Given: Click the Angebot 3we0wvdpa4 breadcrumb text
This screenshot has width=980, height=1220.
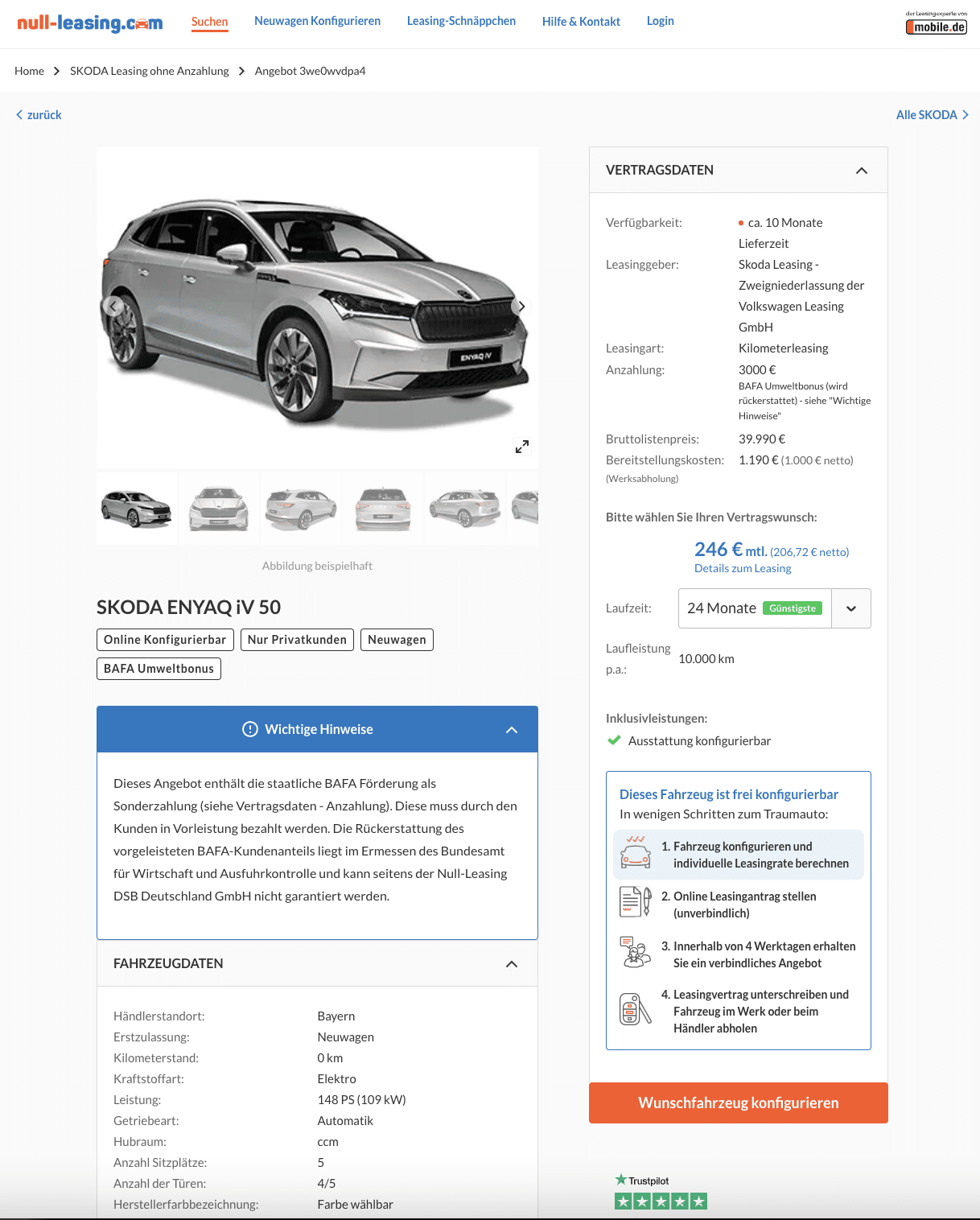Looking at the screenshot, I should click(310, 71).
